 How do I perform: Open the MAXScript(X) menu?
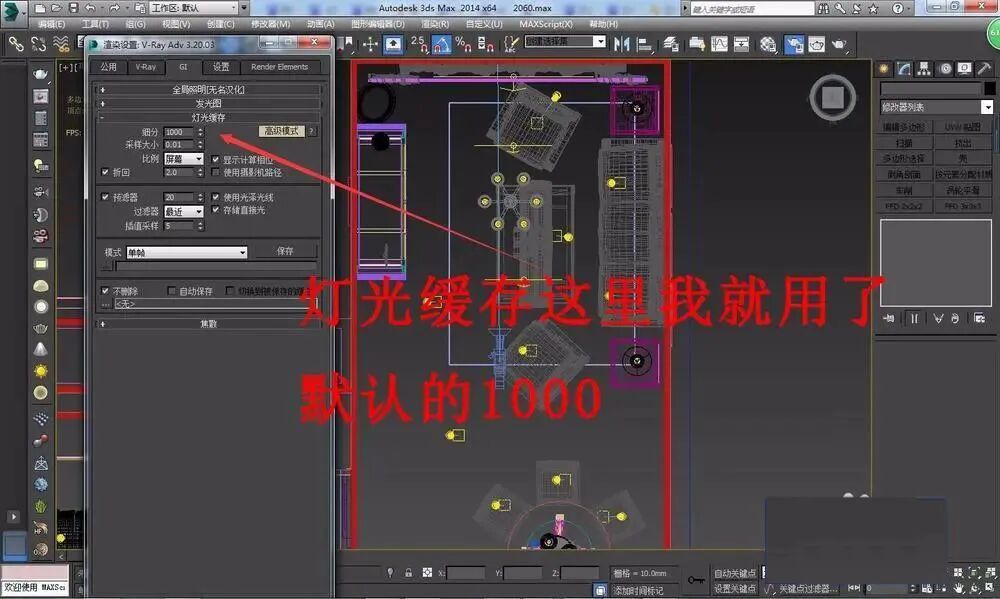(x=546, y=24)
